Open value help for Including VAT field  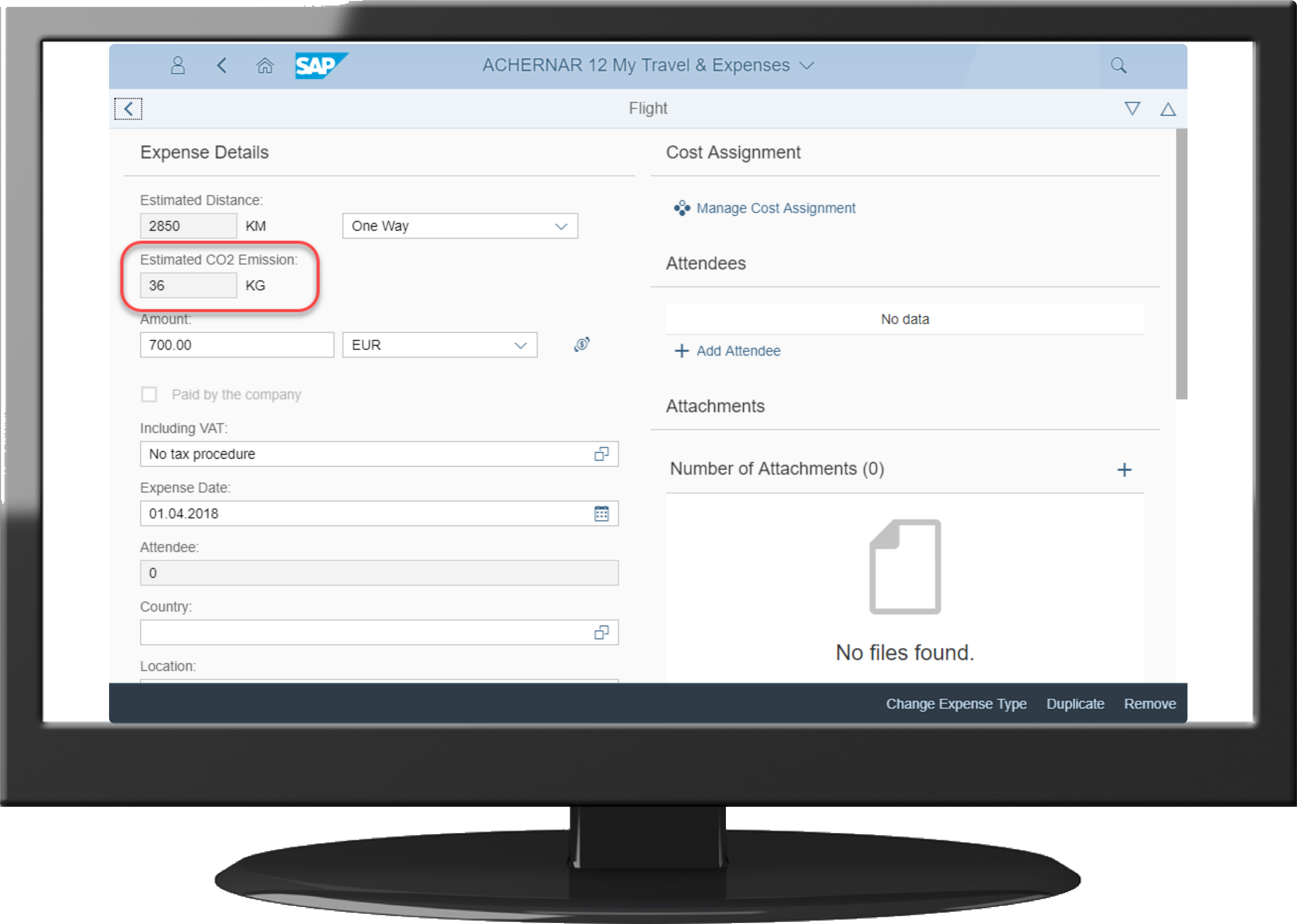click(x=601, y=454)
